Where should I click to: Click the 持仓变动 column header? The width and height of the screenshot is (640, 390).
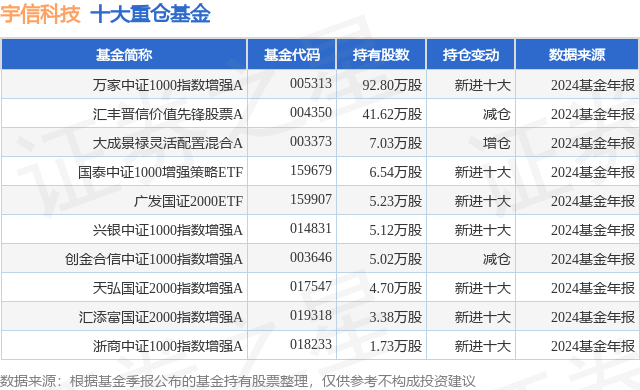pos(471,54)
